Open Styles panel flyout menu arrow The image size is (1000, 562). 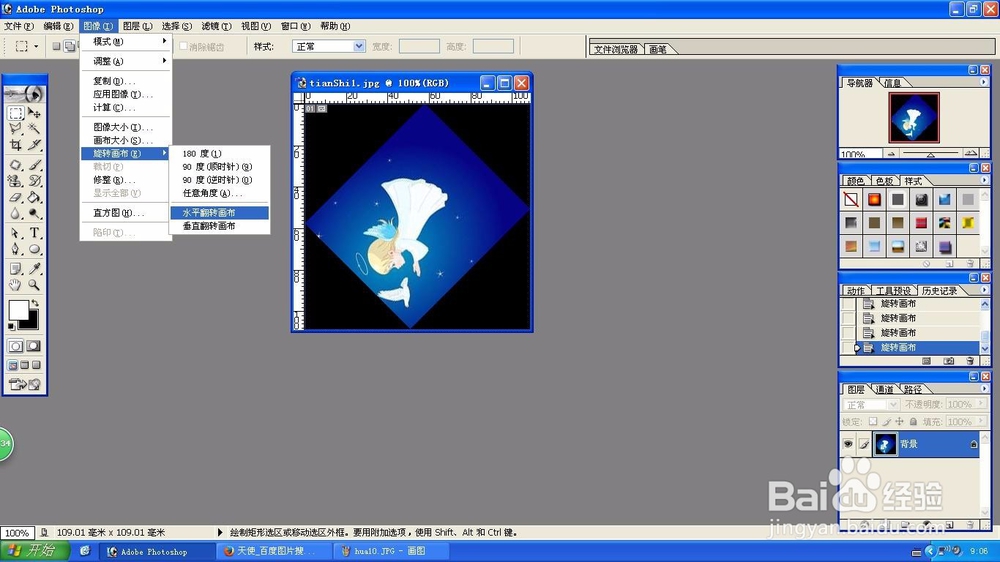tap(983, 181)
